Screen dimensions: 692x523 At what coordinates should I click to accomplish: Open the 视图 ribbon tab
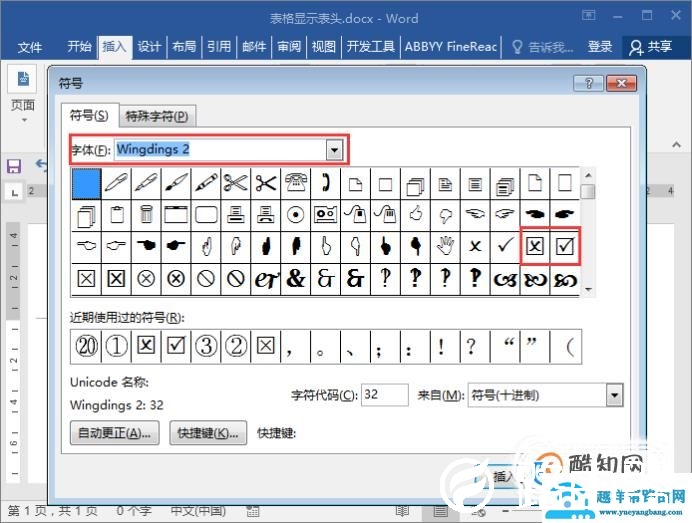click(x=323, y=46)
